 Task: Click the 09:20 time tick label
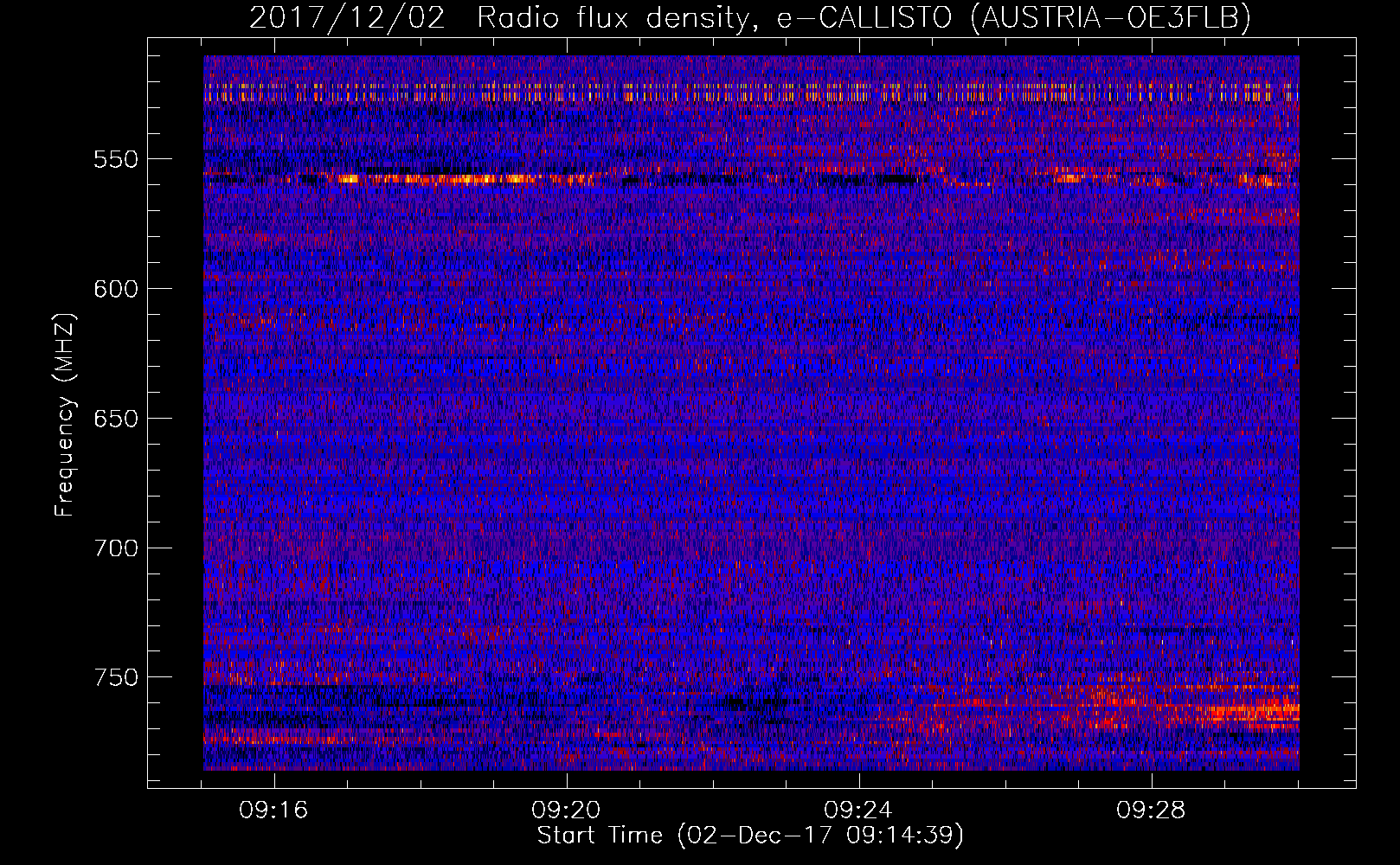(567, 811)
